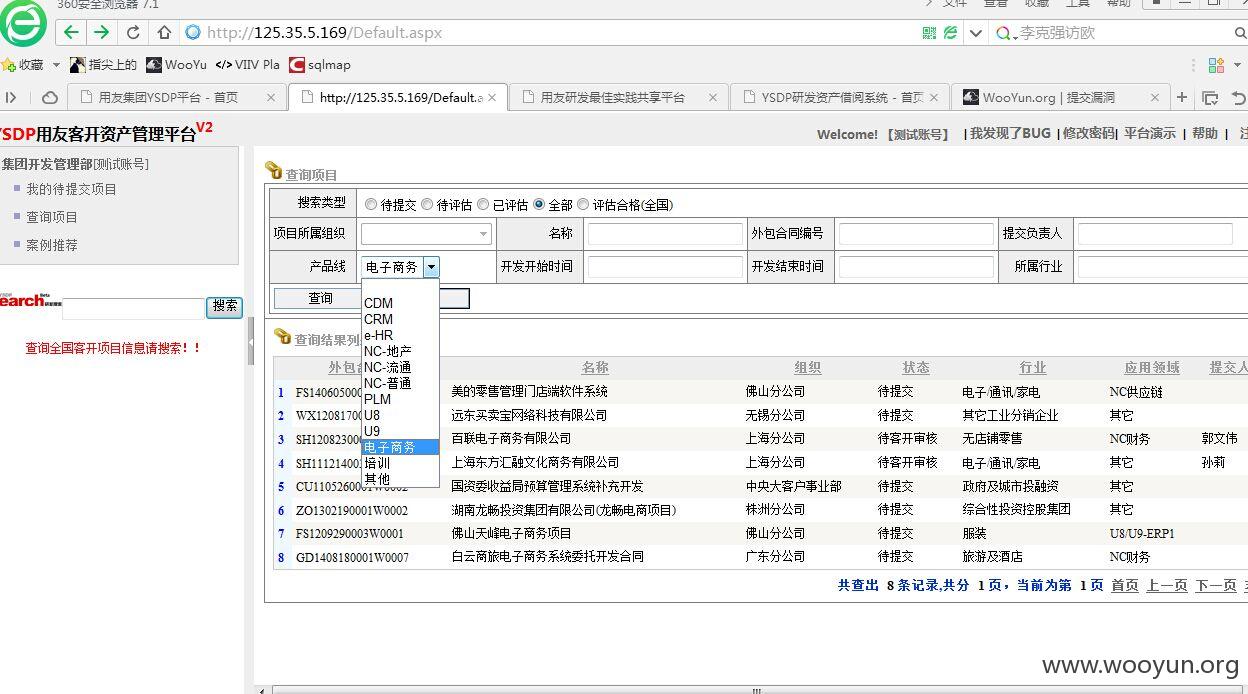Choose NC-地产 from product line list

[x=400, y=351]
